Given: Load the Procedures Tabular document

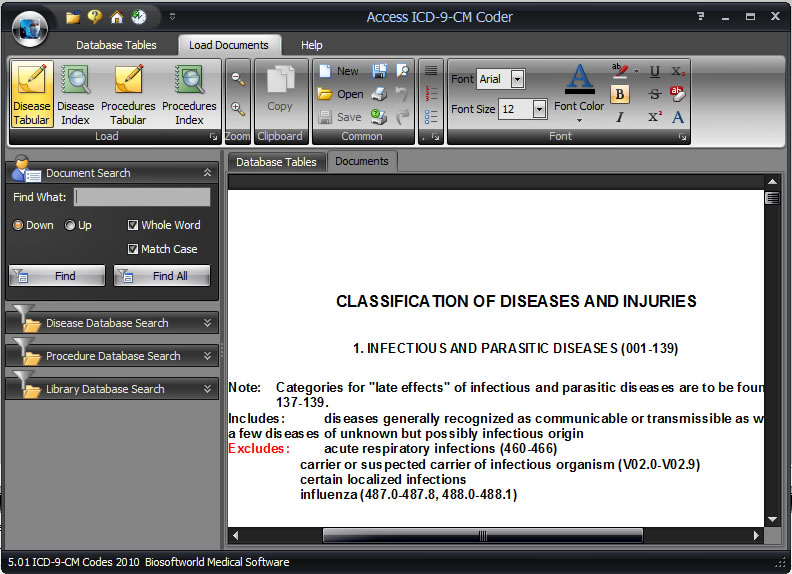Looking at the screenshot, I should (128, 94).
